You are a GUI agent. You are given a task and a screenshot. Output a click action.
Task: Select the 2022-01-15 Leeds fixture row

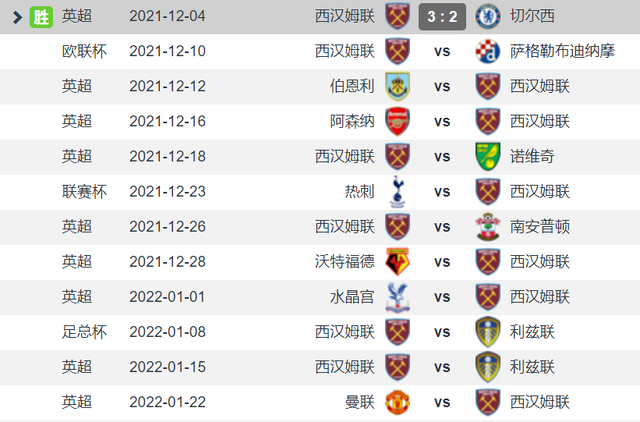320,367
